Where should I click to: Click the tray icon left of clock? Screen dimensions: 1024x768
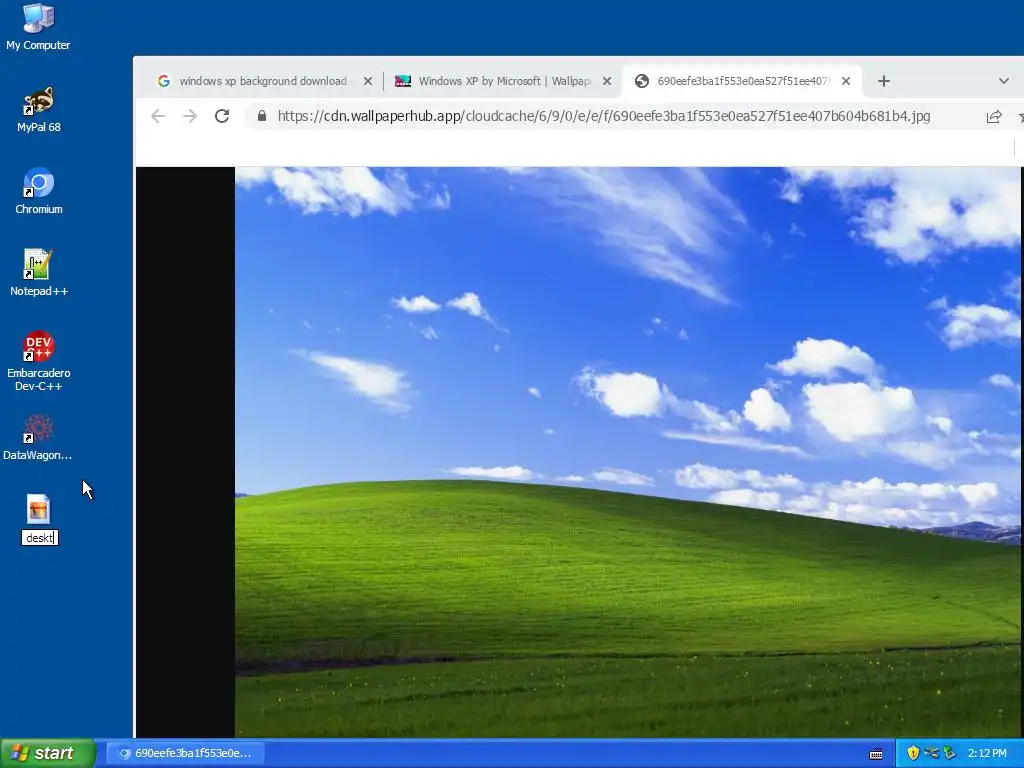949,753
